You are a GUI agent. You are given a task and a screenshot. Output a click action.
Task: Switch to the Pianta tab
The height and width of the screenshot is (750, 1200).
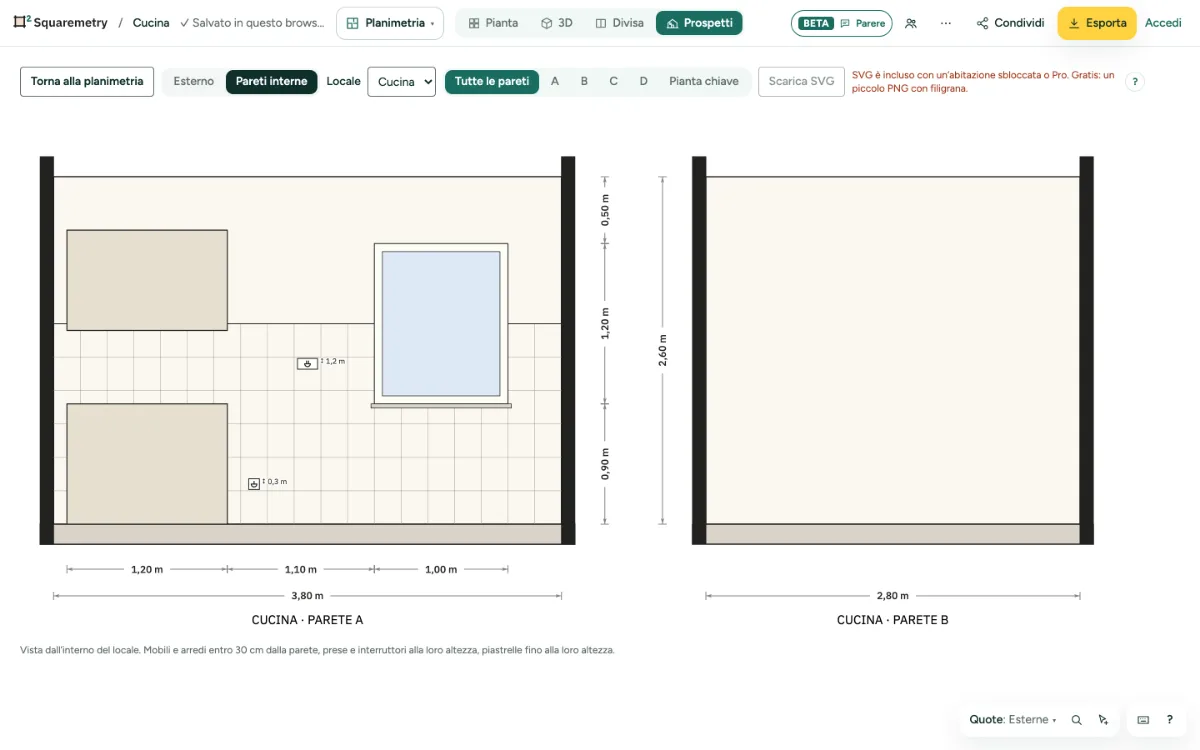(493, 23)
